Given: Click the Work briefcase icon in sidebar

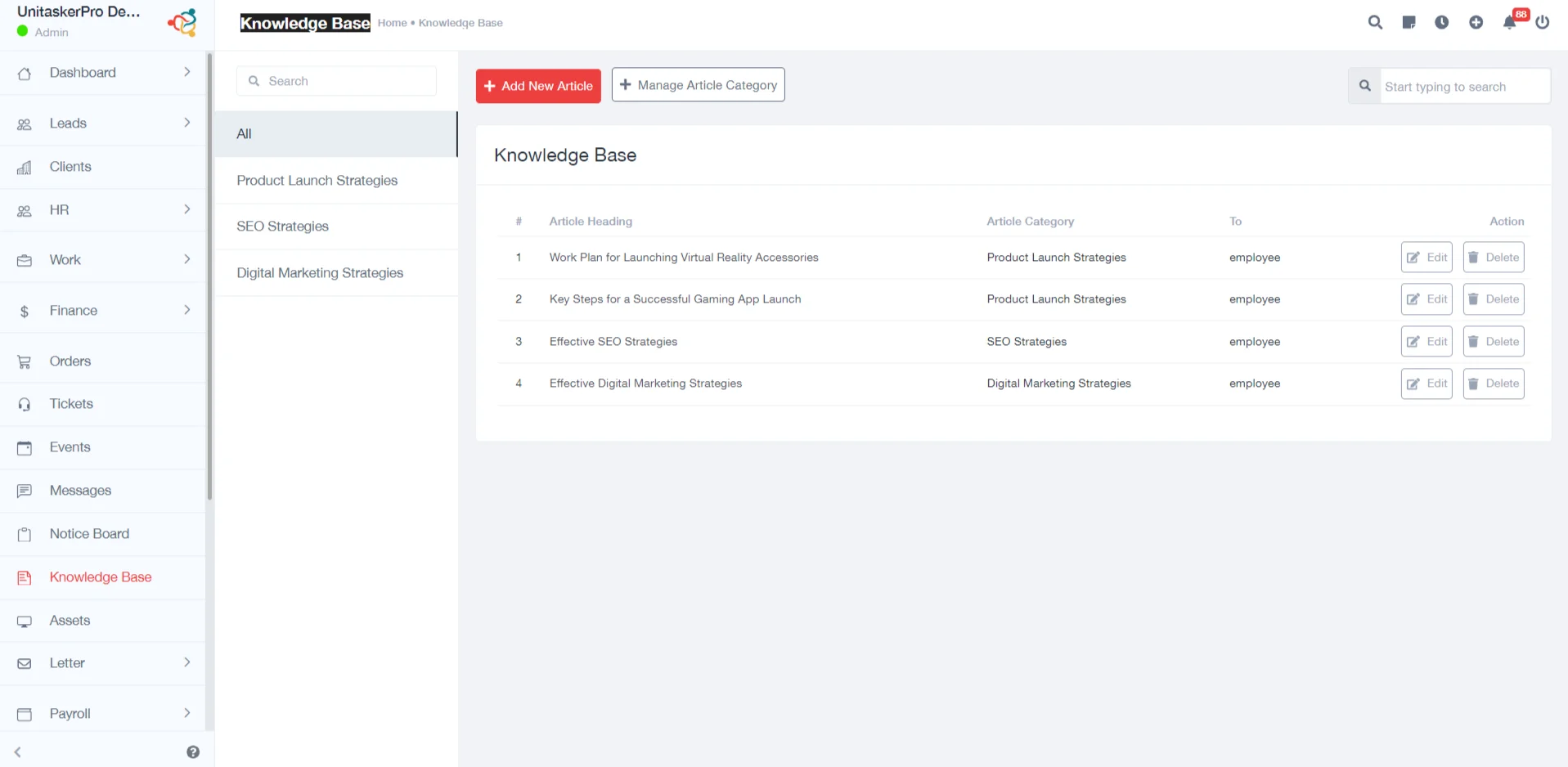Looking at the screenshot, I should (x=25, y=261).
